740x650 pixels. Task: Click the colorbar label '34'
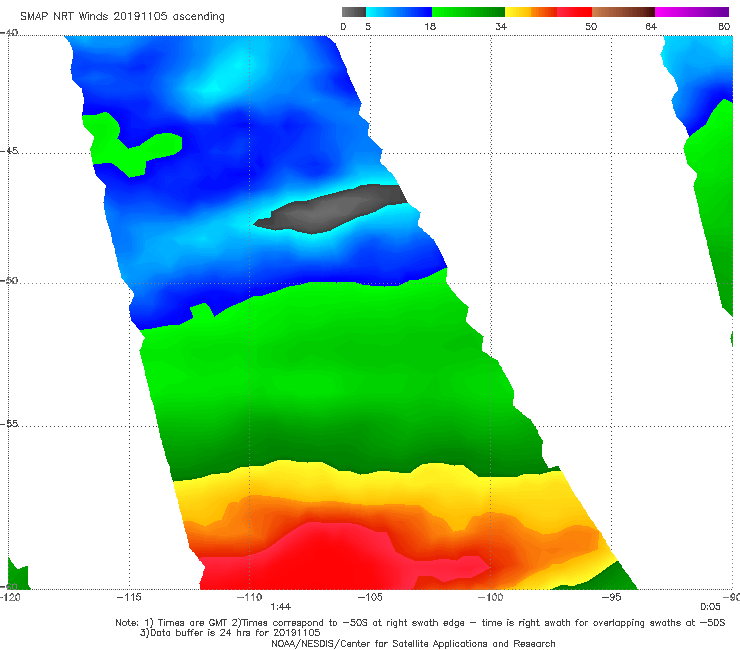click(501, 26)
